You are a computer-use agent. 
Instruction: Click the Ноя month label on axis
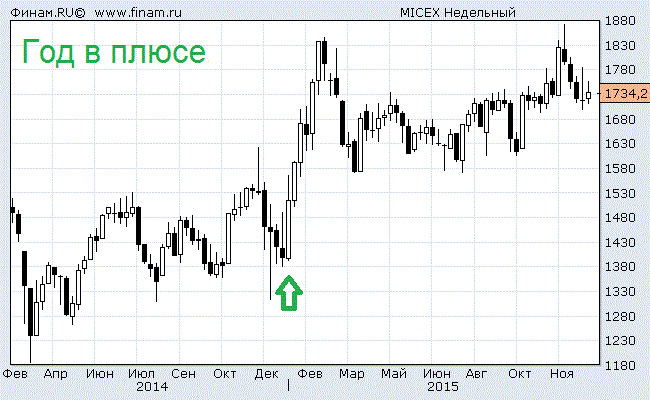(x=561, y=372)
